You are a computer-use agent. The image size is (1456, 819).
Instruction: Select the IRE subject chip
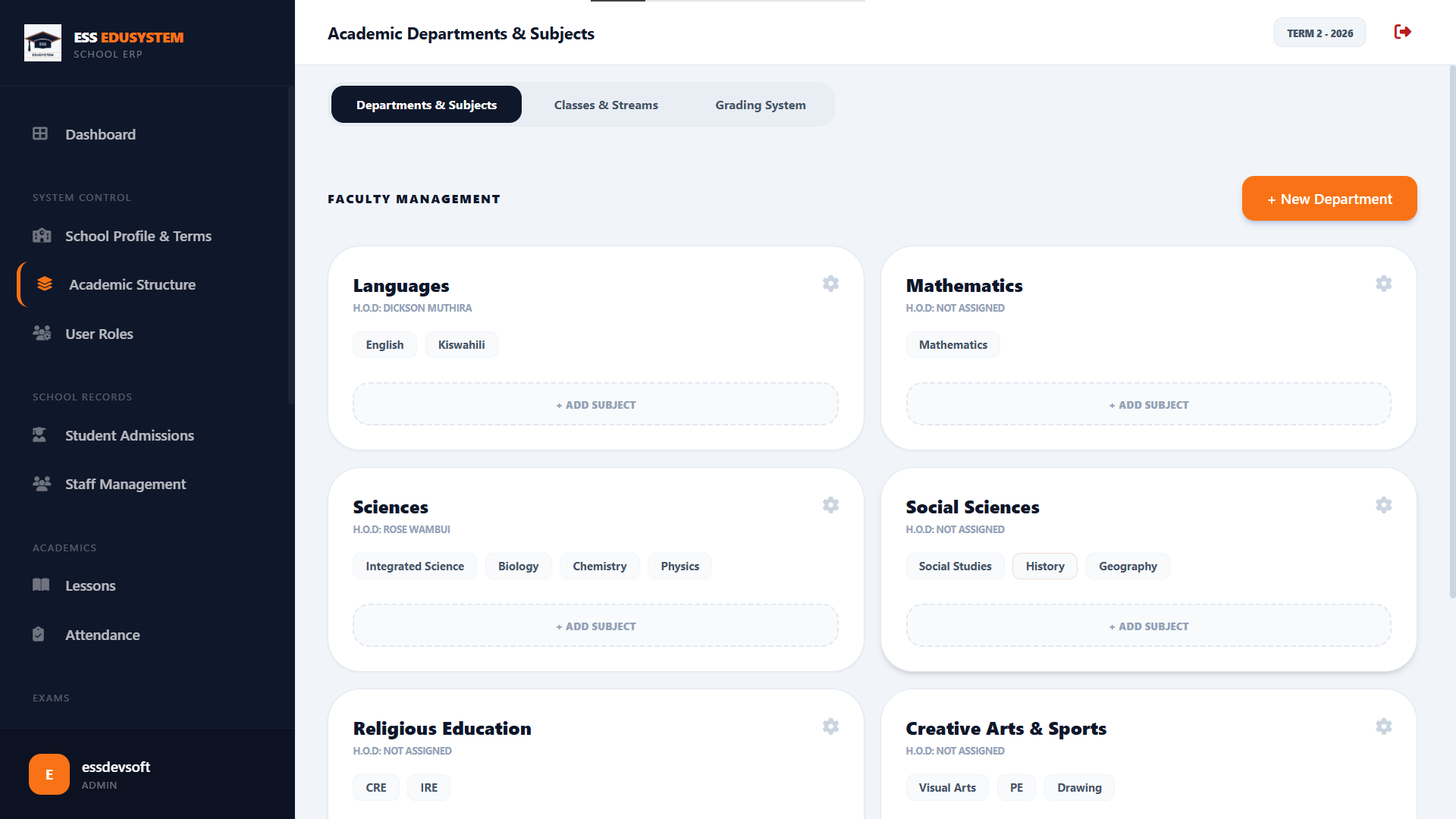coord(428,787)
